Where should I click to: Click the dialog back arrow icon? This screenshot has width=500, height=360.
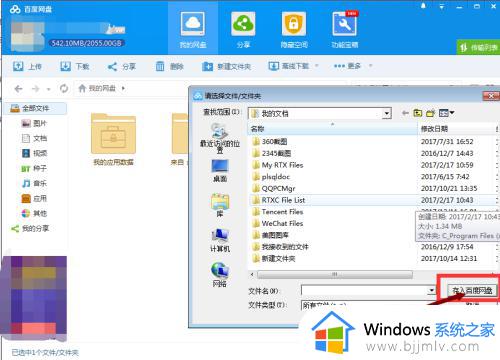pos(405,113)
